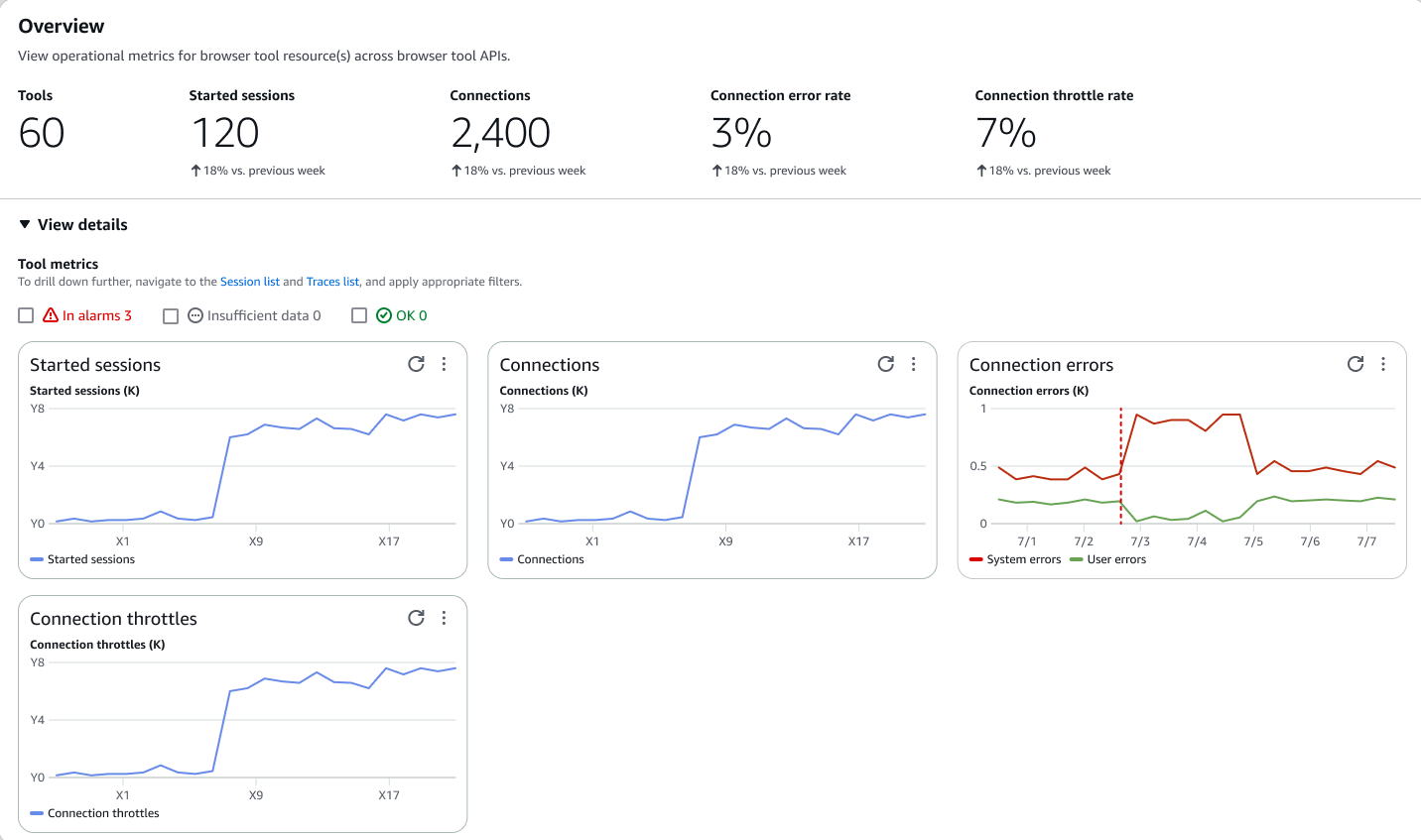Go to the Traces list link
Screen dimensions: 1421x840
coord(332,282)
